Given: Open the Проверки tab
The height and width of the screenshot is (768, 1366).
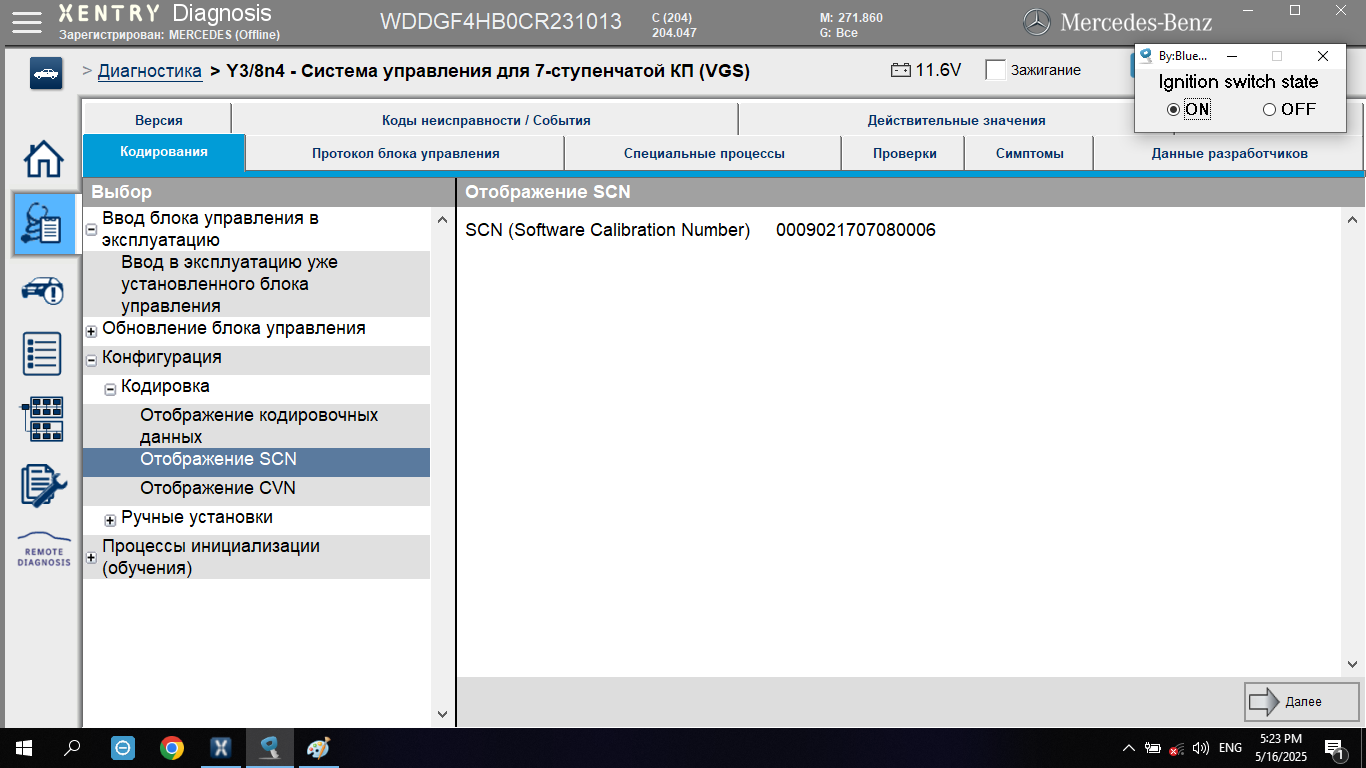Looking at the screenshot, I should [x=904, y=153].
